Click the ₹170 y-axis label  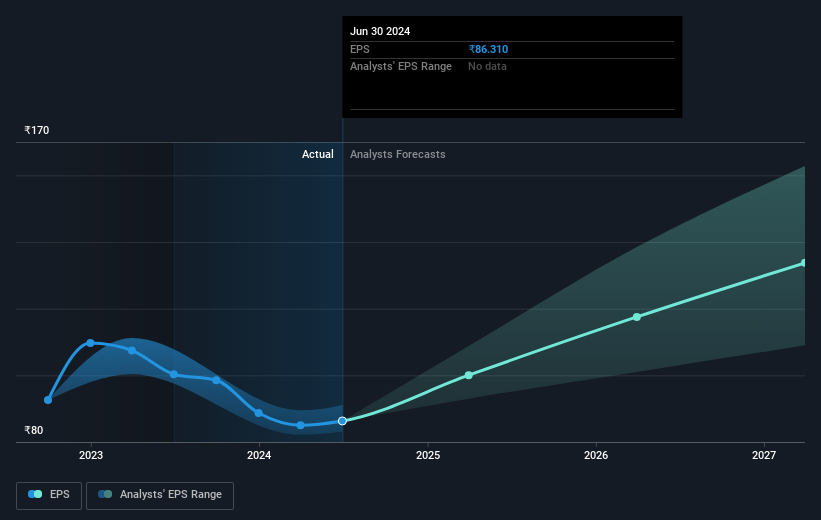click(x=37, y=130)
